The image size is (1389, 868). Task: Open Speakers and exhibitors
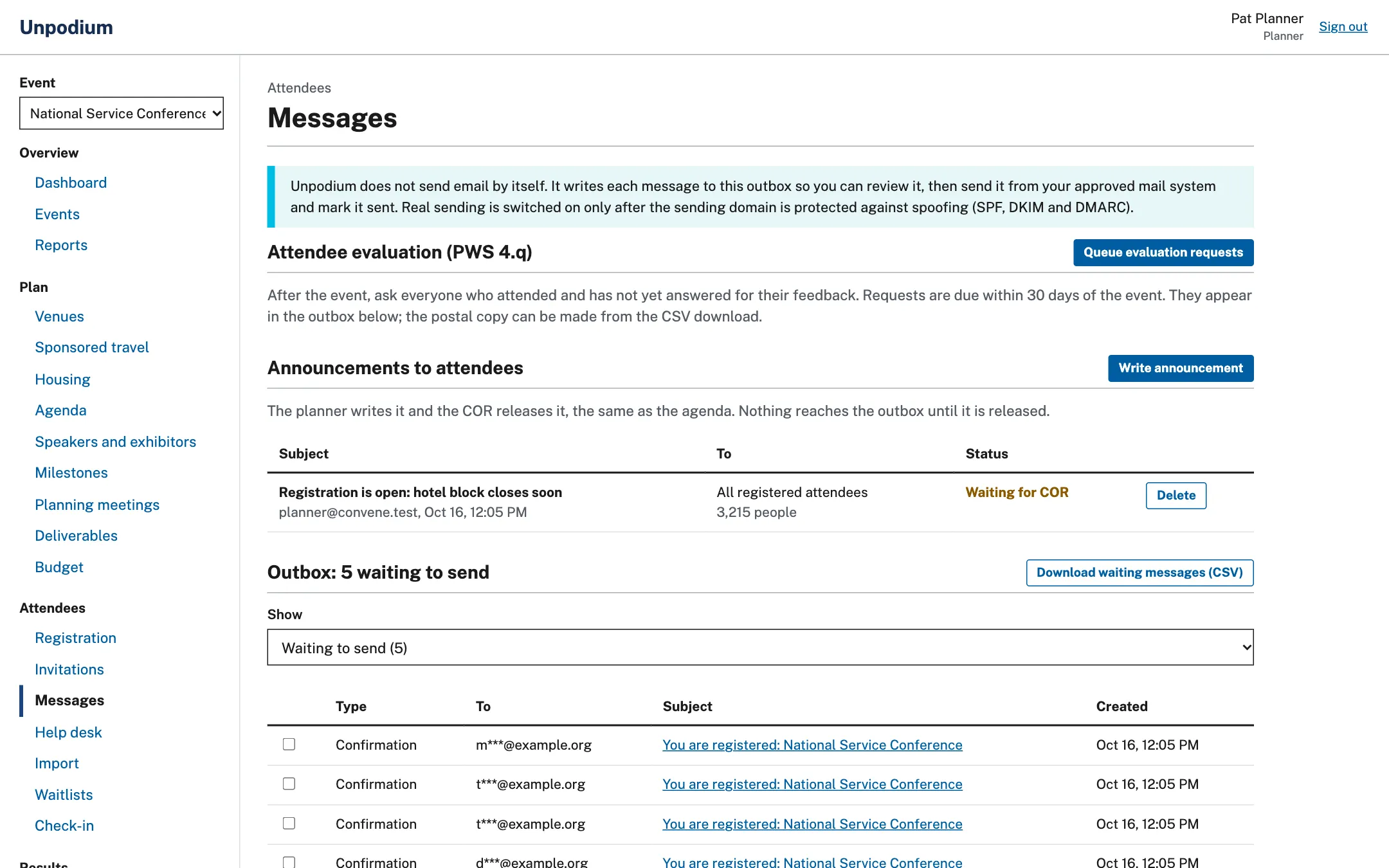(x=116, y=442)
